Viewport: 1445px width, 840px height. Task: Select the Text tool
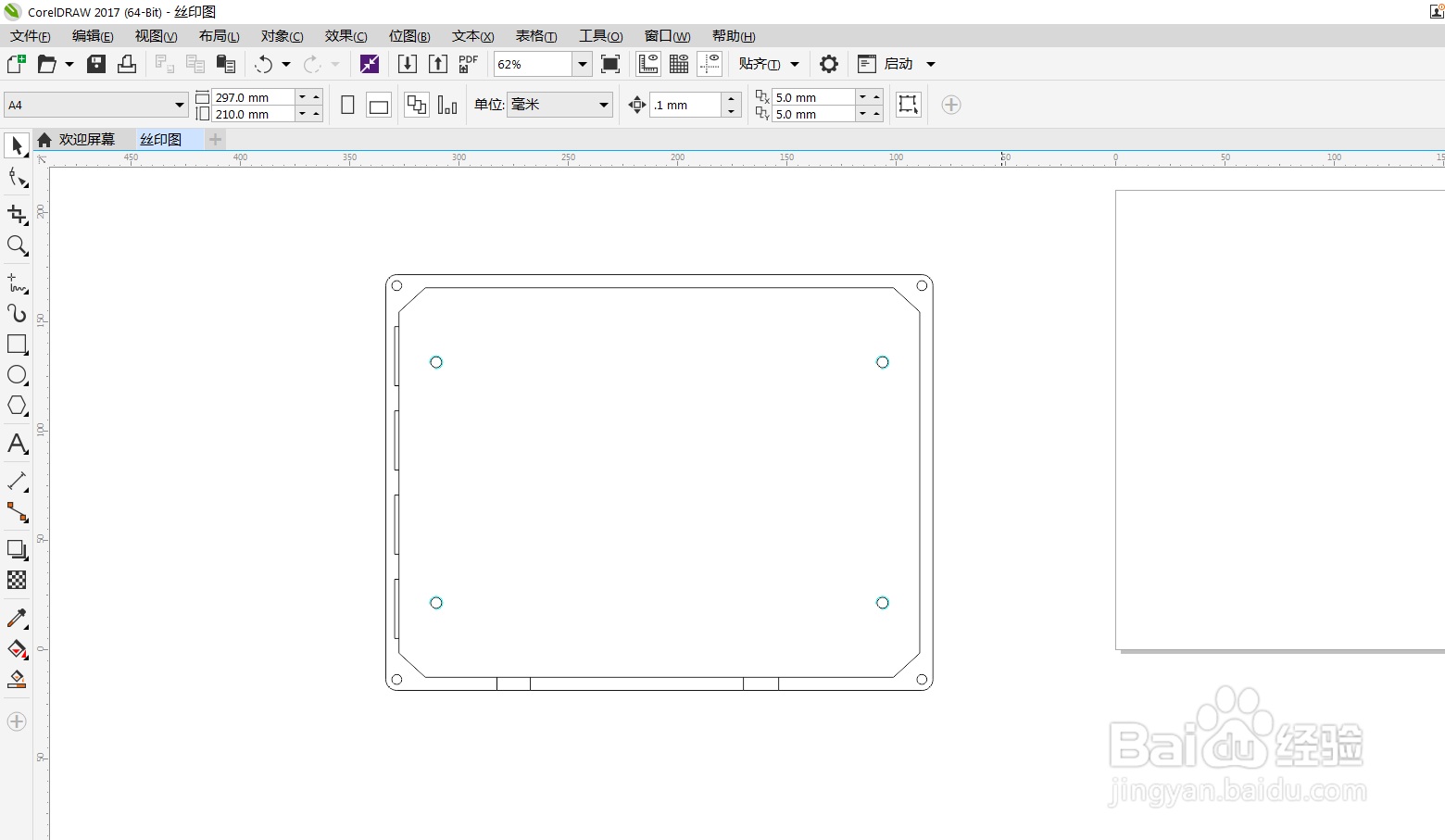click(x=17, y=444)
